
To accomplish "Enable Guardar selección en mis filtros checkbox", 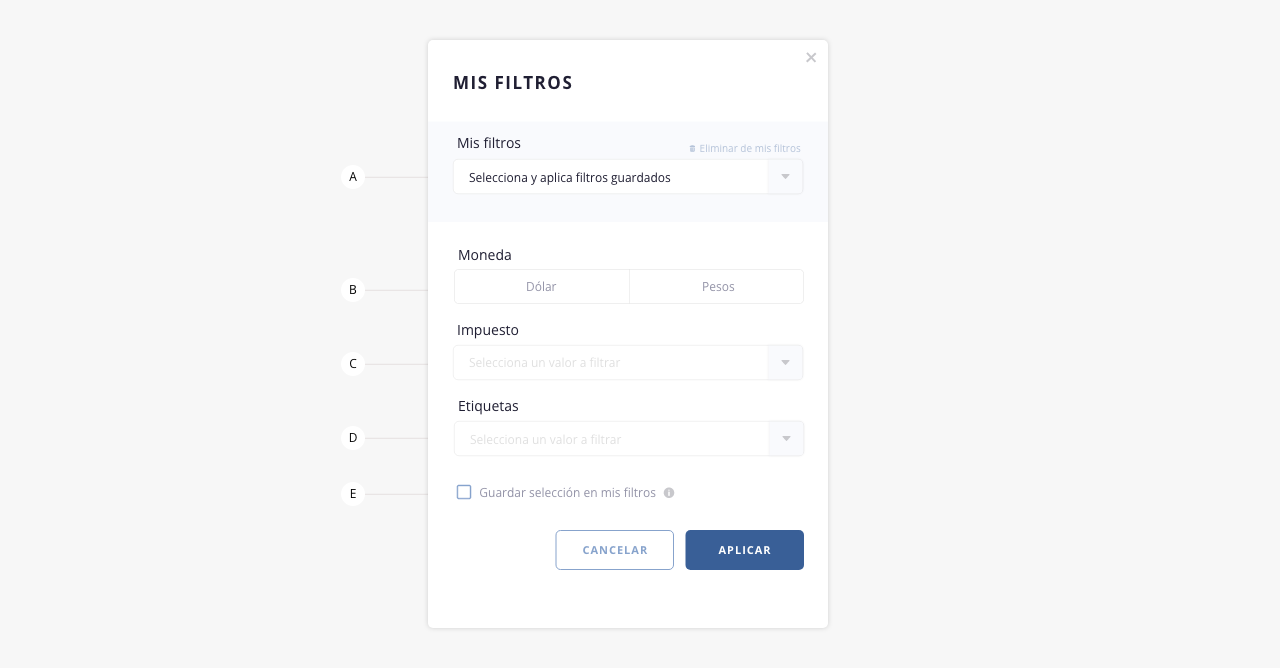I will coord(464,492).
